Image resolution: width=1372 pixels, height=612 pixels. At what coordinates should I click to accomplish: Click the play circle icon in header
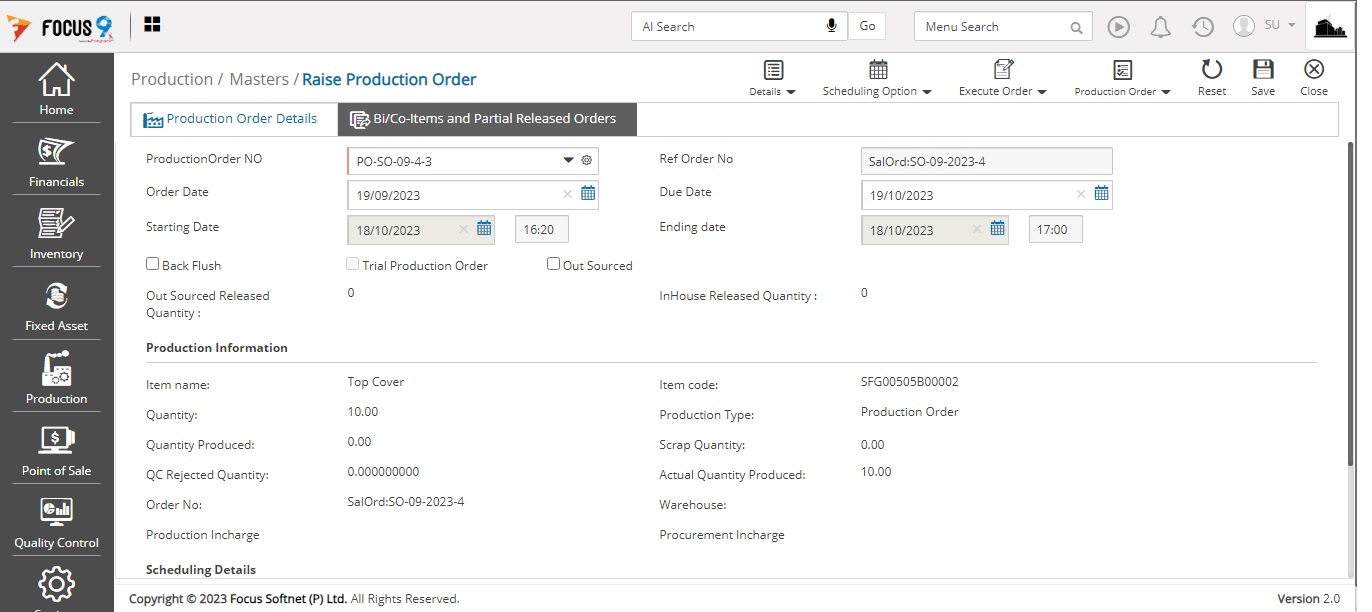point(1118,27)
